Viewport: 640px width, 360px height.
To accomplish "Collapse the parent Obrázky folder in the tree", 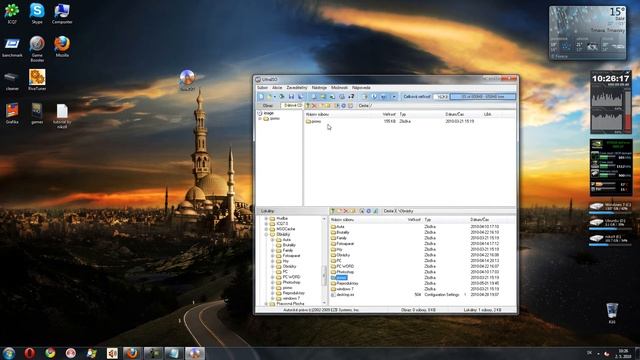I will point(267,235).
